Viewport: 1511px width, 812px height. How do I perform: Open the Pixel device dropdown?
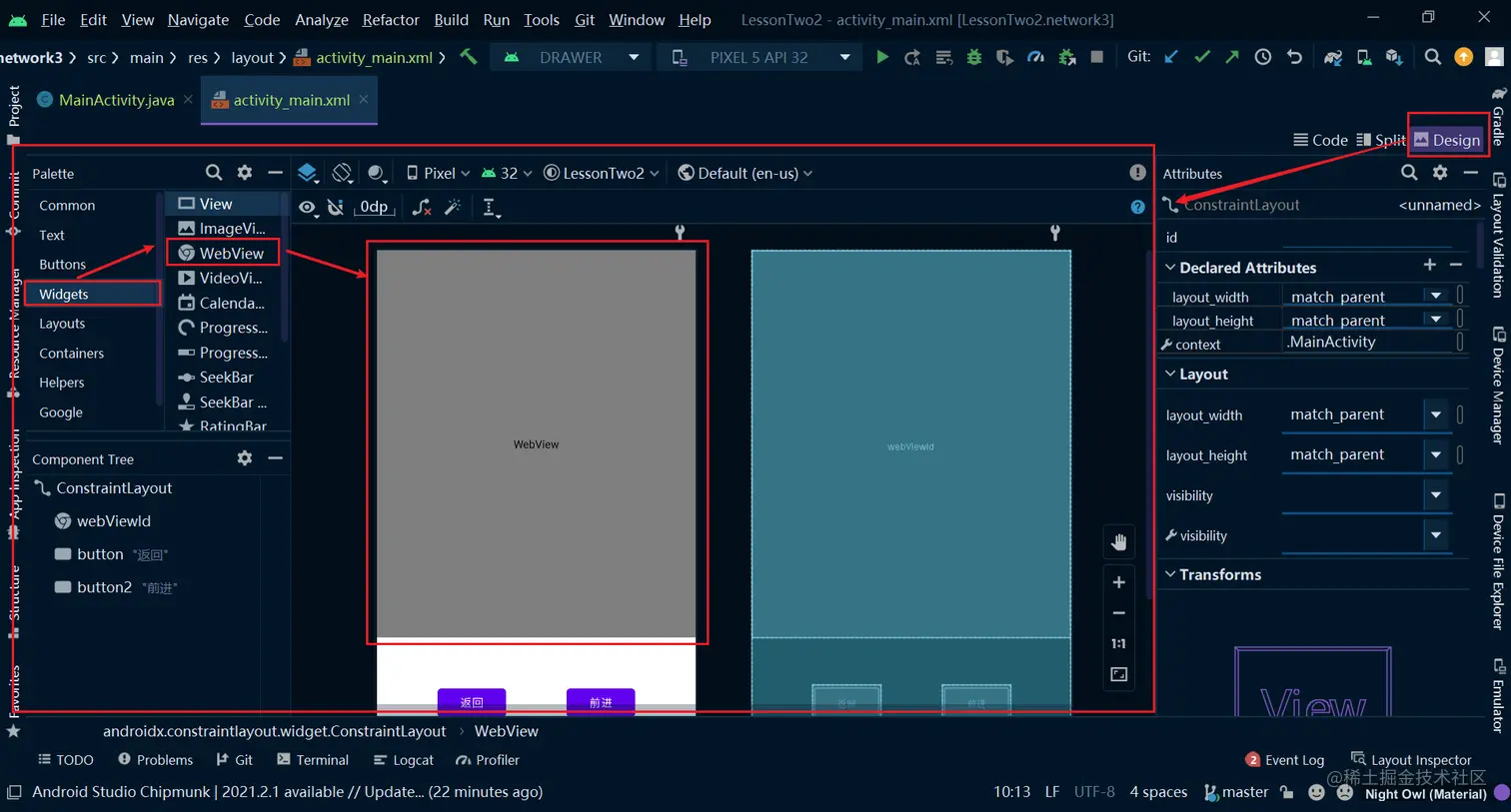pyautogui.click(x=438, y=173)
